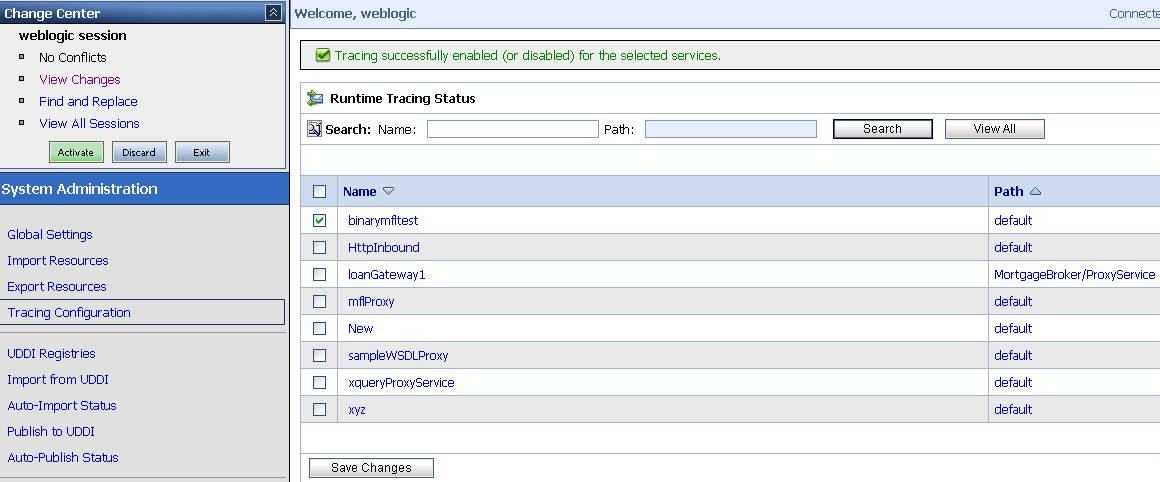Viewport: 1160px width, 482px height.
Task: Open Import from UDDI menu item
Action: click(x=58, y=379)
